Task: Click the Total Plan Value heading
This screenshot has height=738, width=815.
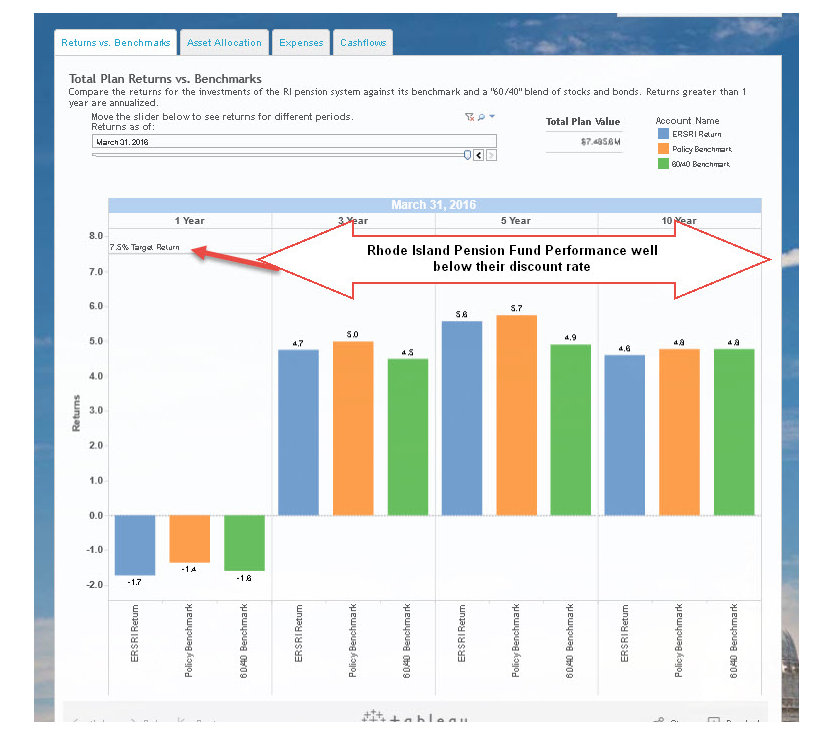Action: pos(583,122)
